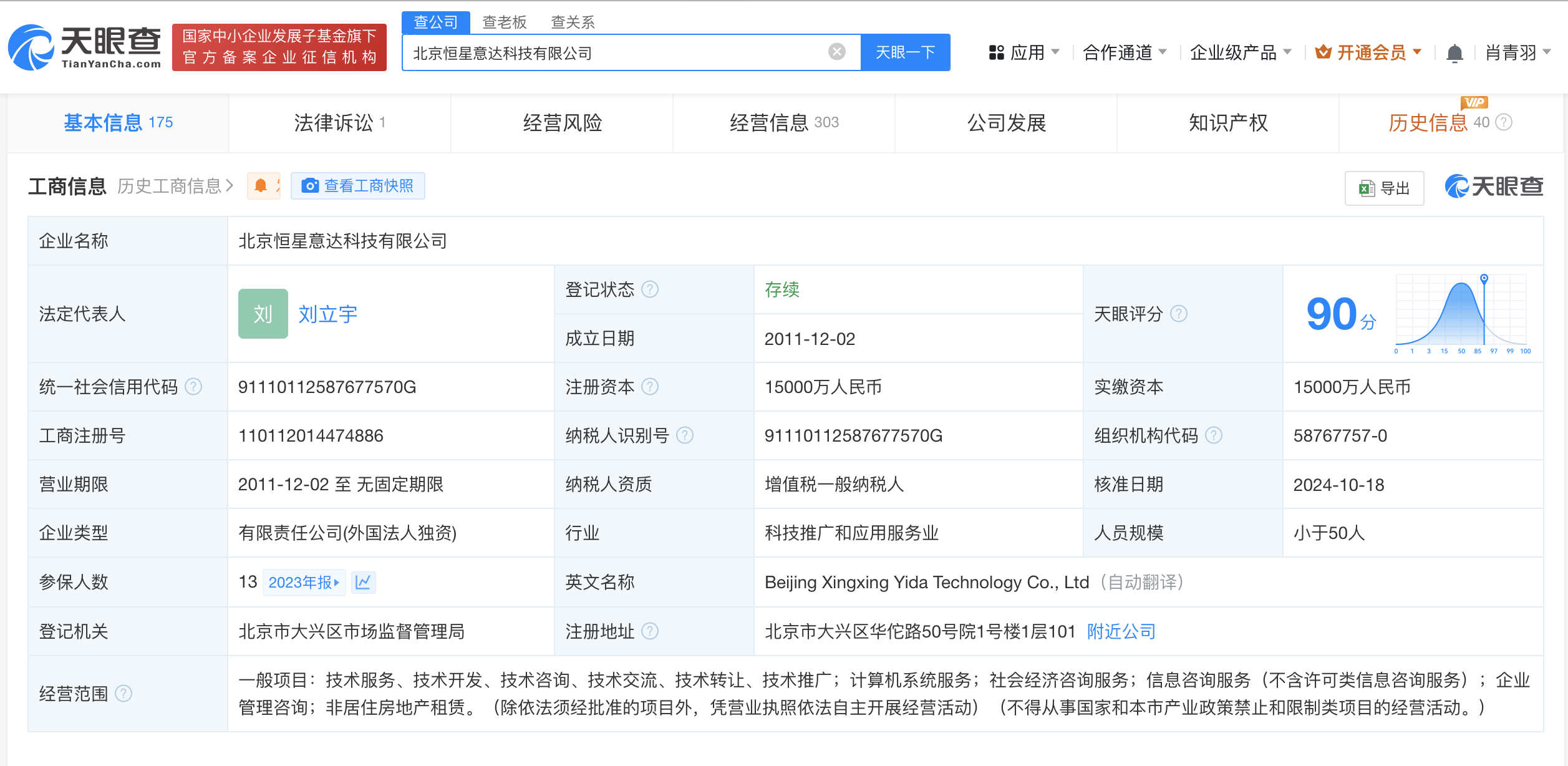Expand the 2023年报 selector

click(x=304, y=581)
